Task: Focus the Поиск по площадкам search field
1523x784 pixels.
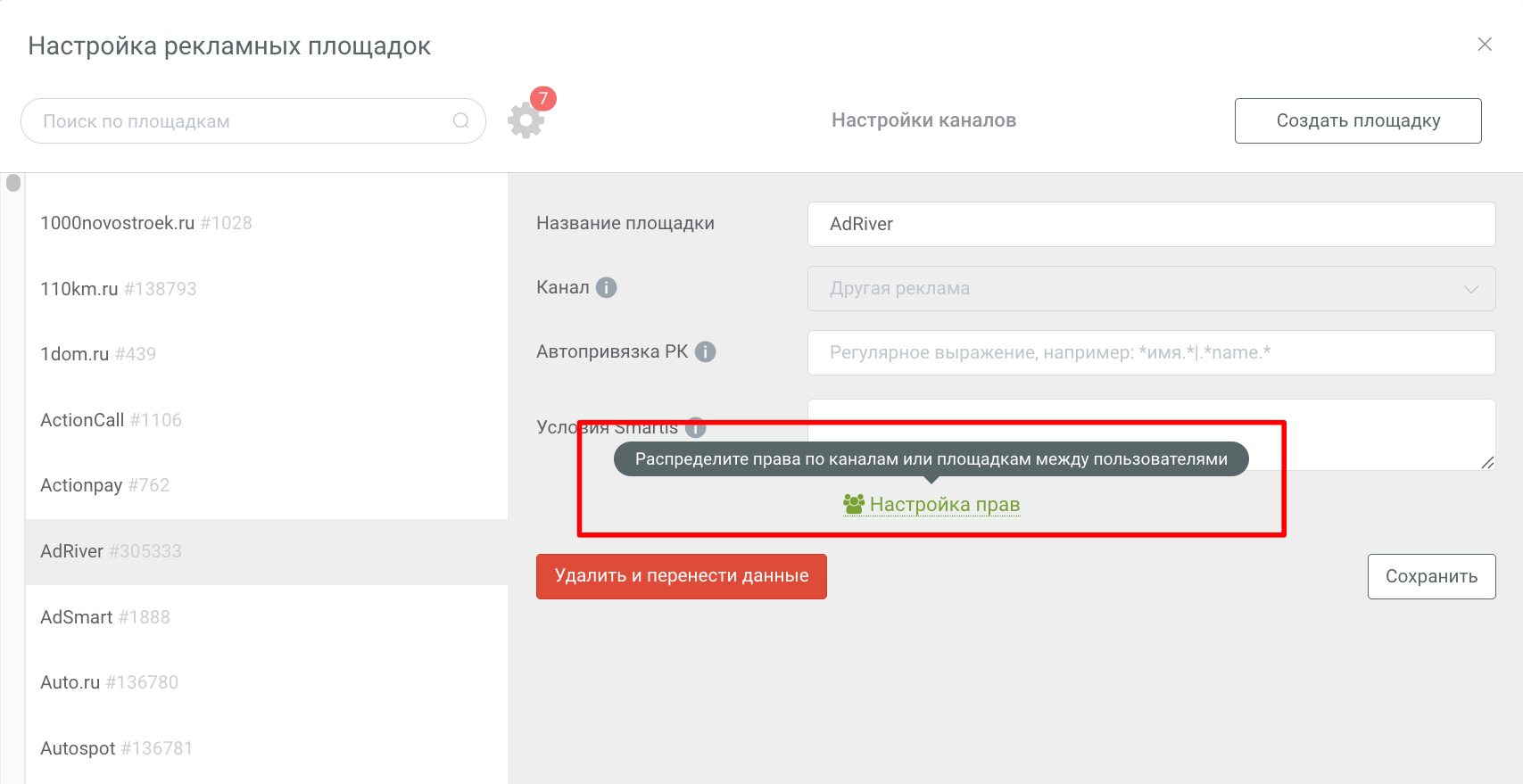Action: pyautogui.click(x=241, y=121)
